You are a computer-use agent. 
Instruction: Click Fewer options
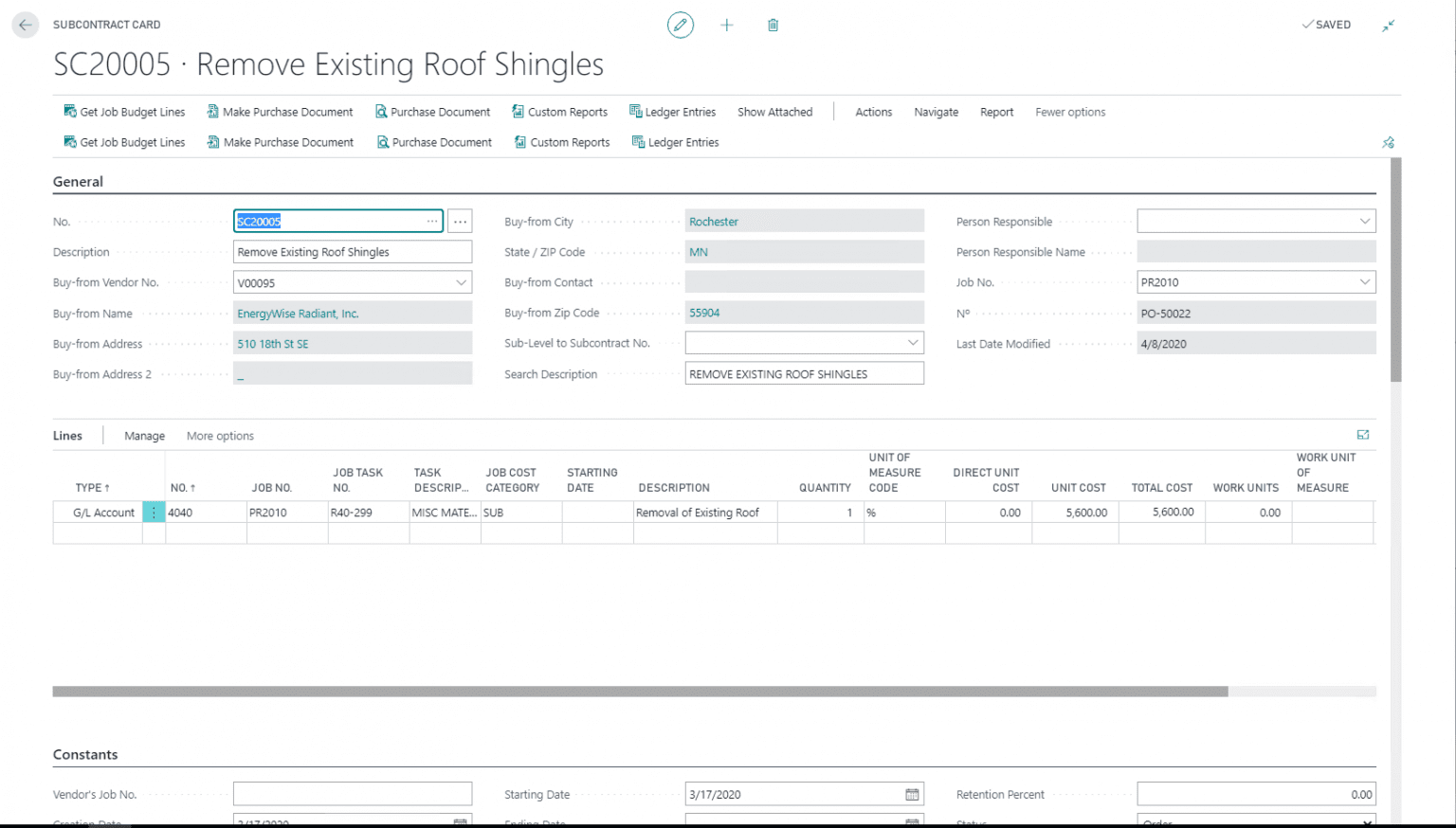[x=1070, y=112]
